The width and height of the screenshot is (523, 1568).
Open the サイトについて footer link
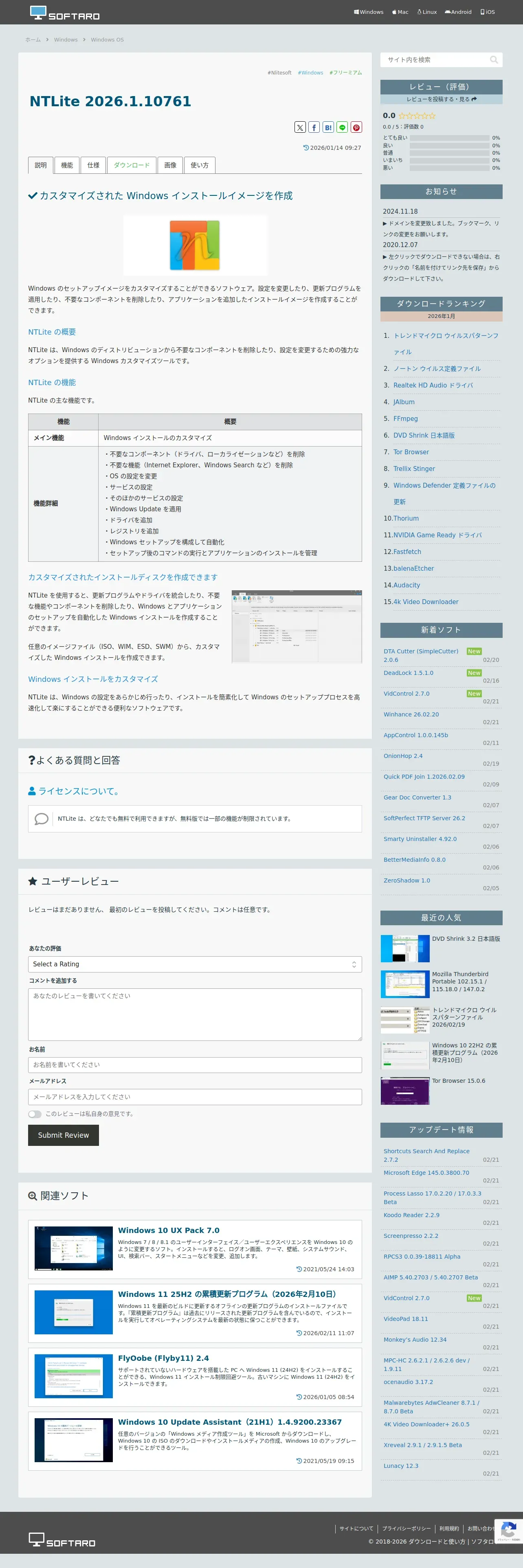tap(356, 1529)
